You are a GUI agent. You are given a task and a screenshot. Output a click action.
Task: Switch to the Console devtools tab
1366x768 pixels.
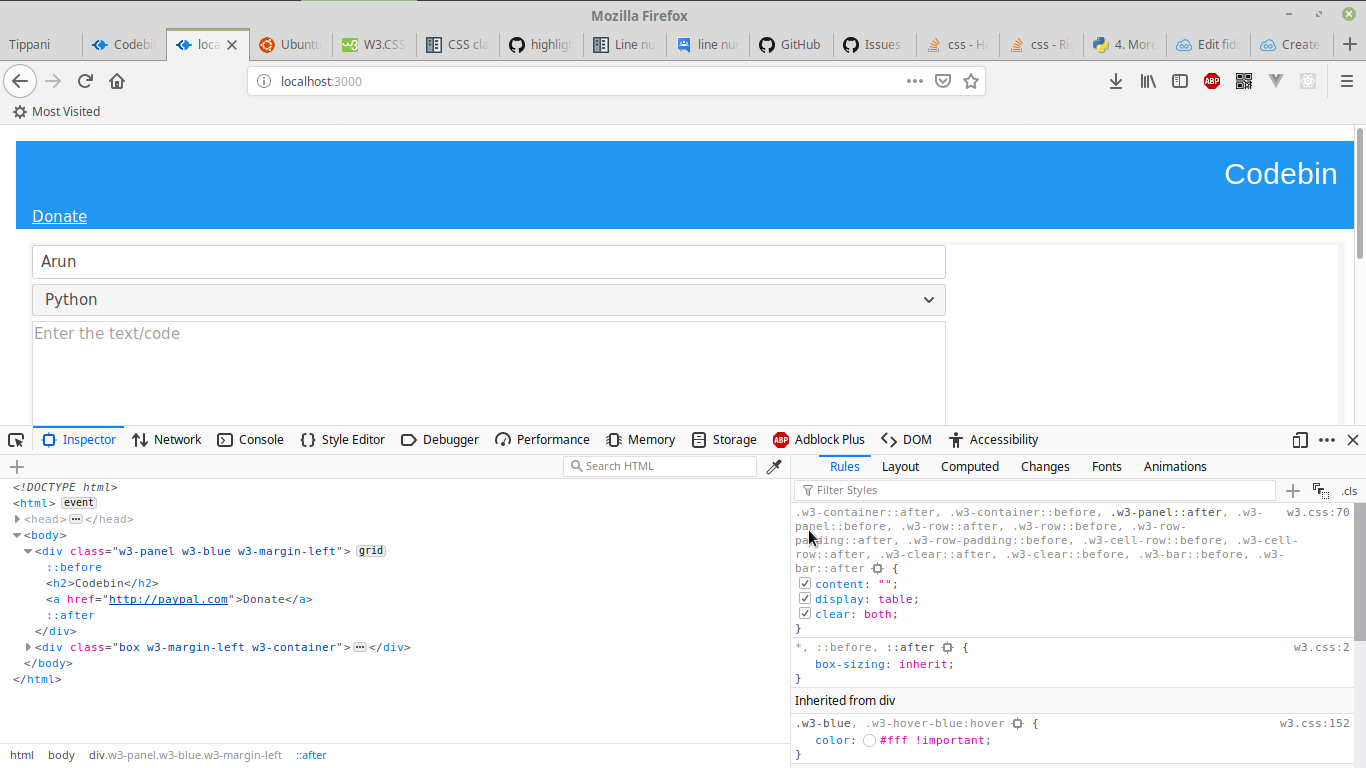(x=250, y=440)
